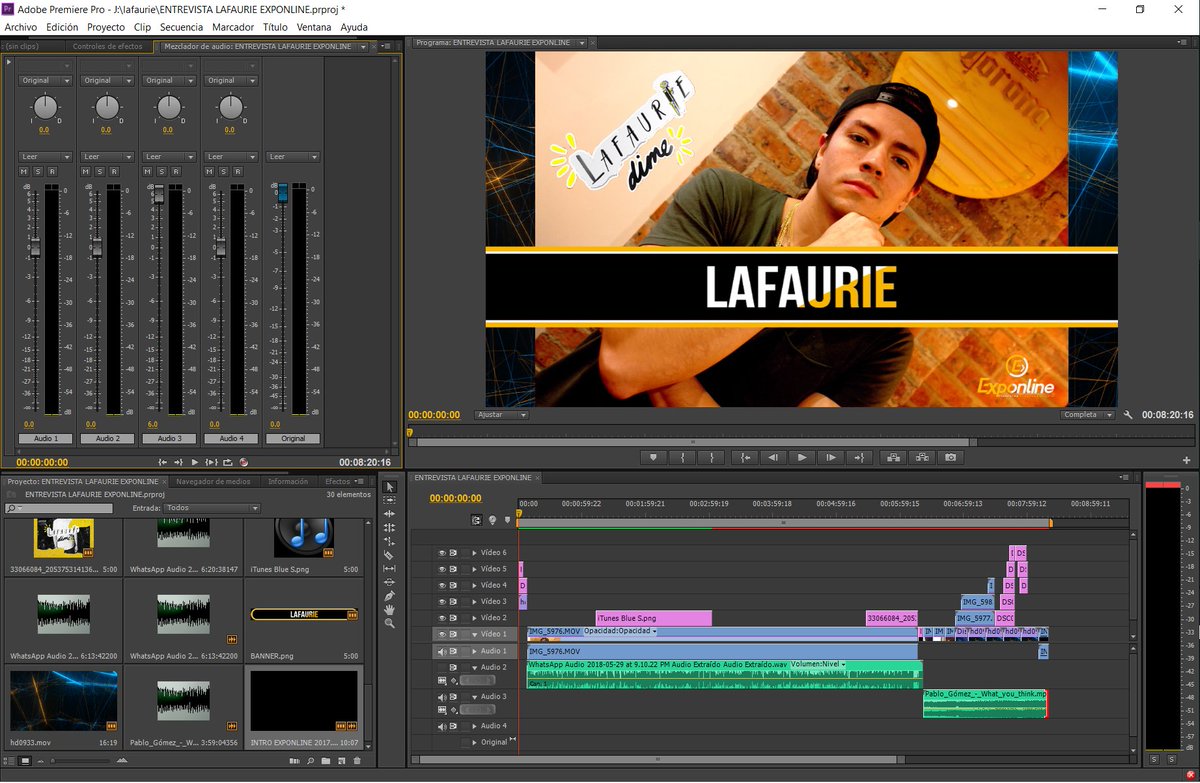Open the Secuencia menu
Image resolution: width=1200 pixels, height=783 pixels.
point(181,27)
